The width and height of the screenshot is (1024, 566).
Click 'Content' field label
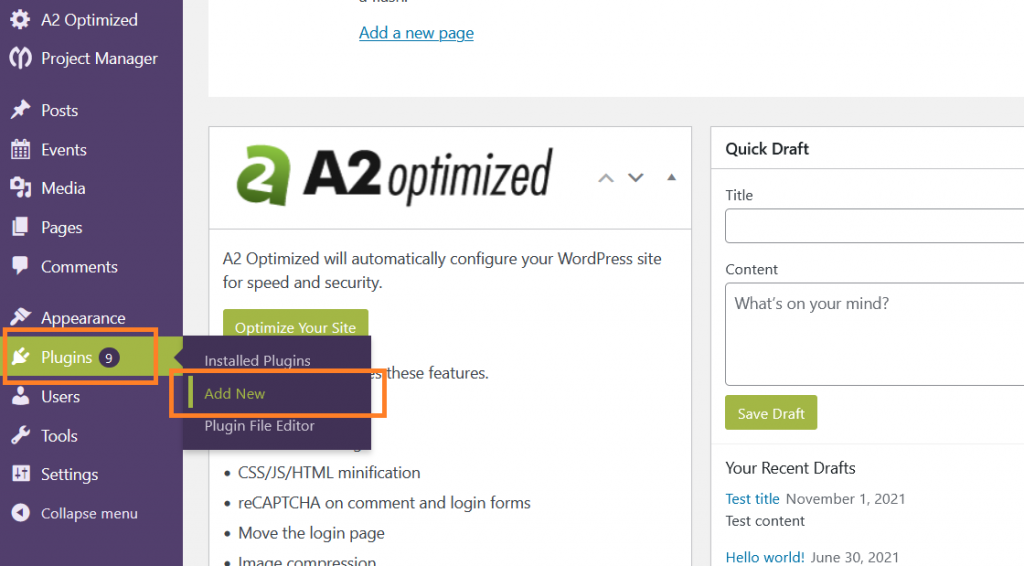(x=751, y=270)
